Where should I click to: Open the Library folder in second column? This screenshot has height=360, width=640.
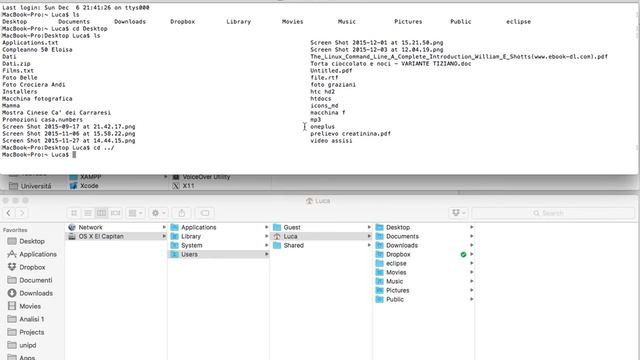(x=219, y=236)
